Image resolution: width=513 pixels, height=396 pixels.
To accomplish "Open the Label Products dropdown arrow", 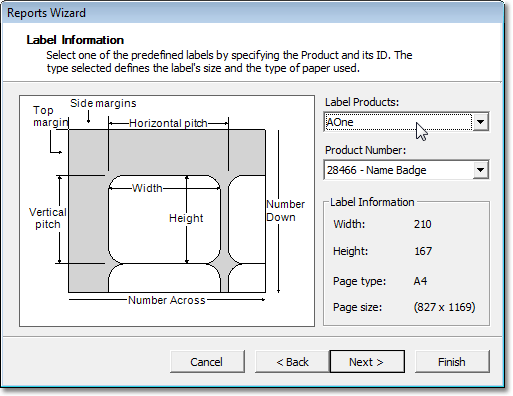I will click(480, 122).
